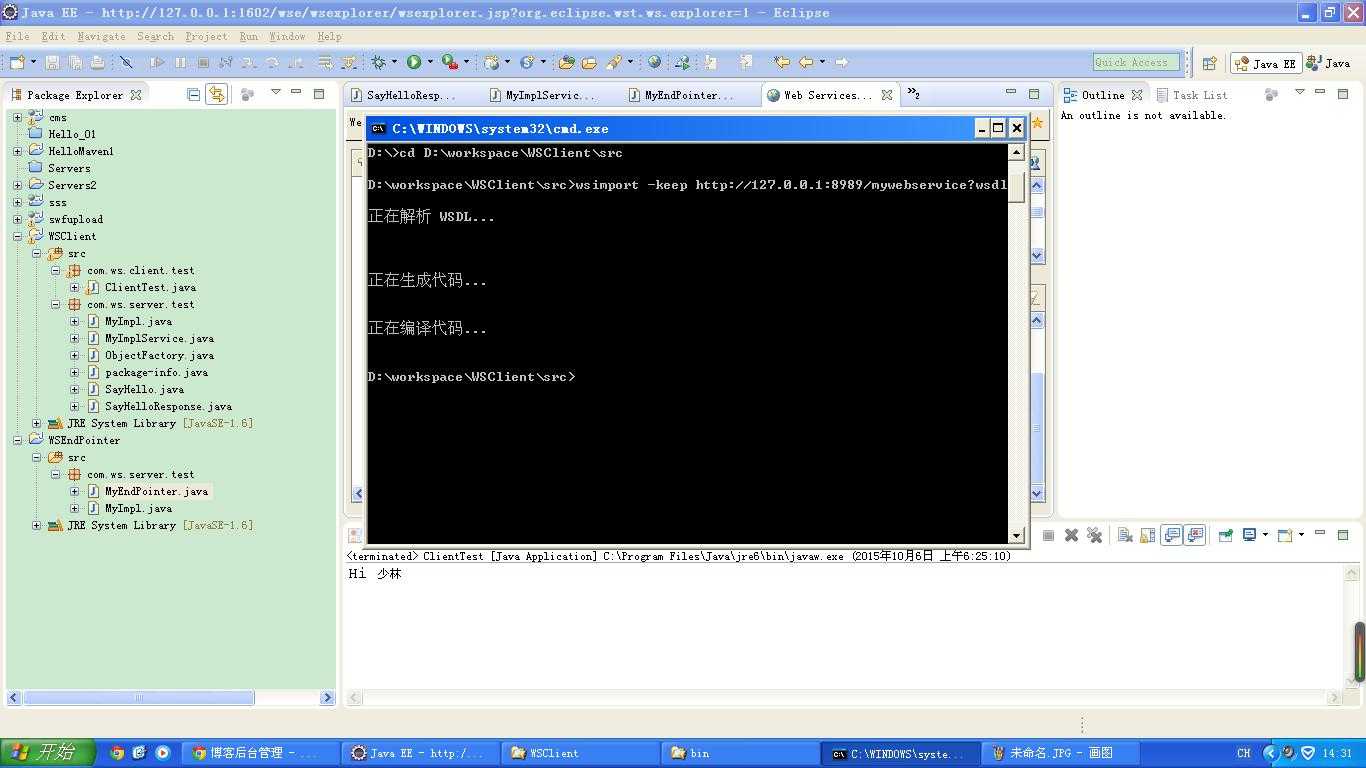Image resolution: width=1366 pixels, height=768 pixels.
Task: Switch to the Task List tab
Action: pyautogui.click(x=1192, y=95)
